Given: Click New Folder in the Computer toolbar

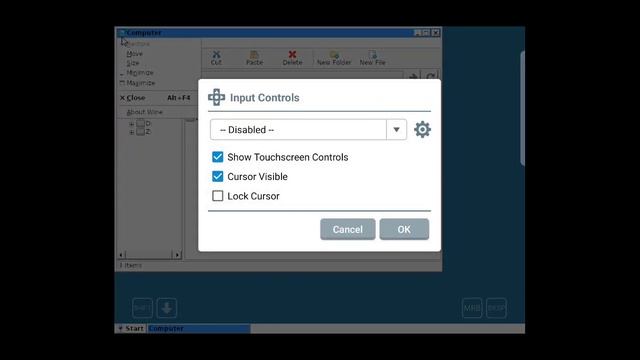Looking at the screenshot, I should tap(334, 58).
